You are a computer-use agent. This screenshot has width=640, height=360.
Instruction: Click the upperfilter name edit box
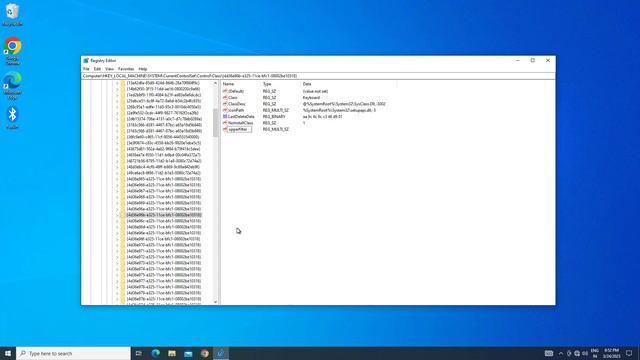[239, 129]
